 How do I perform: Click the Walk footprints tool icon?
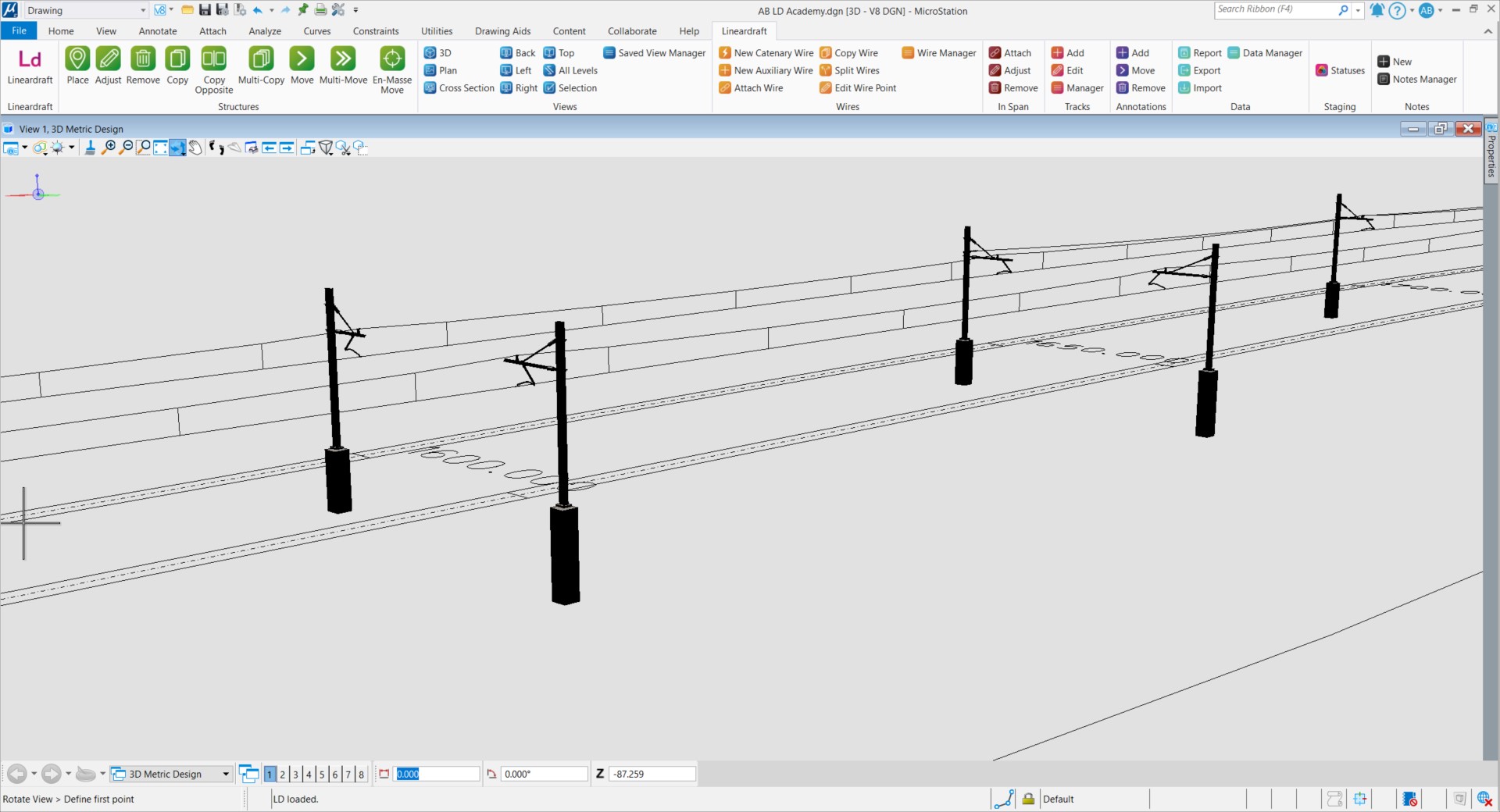216,148
